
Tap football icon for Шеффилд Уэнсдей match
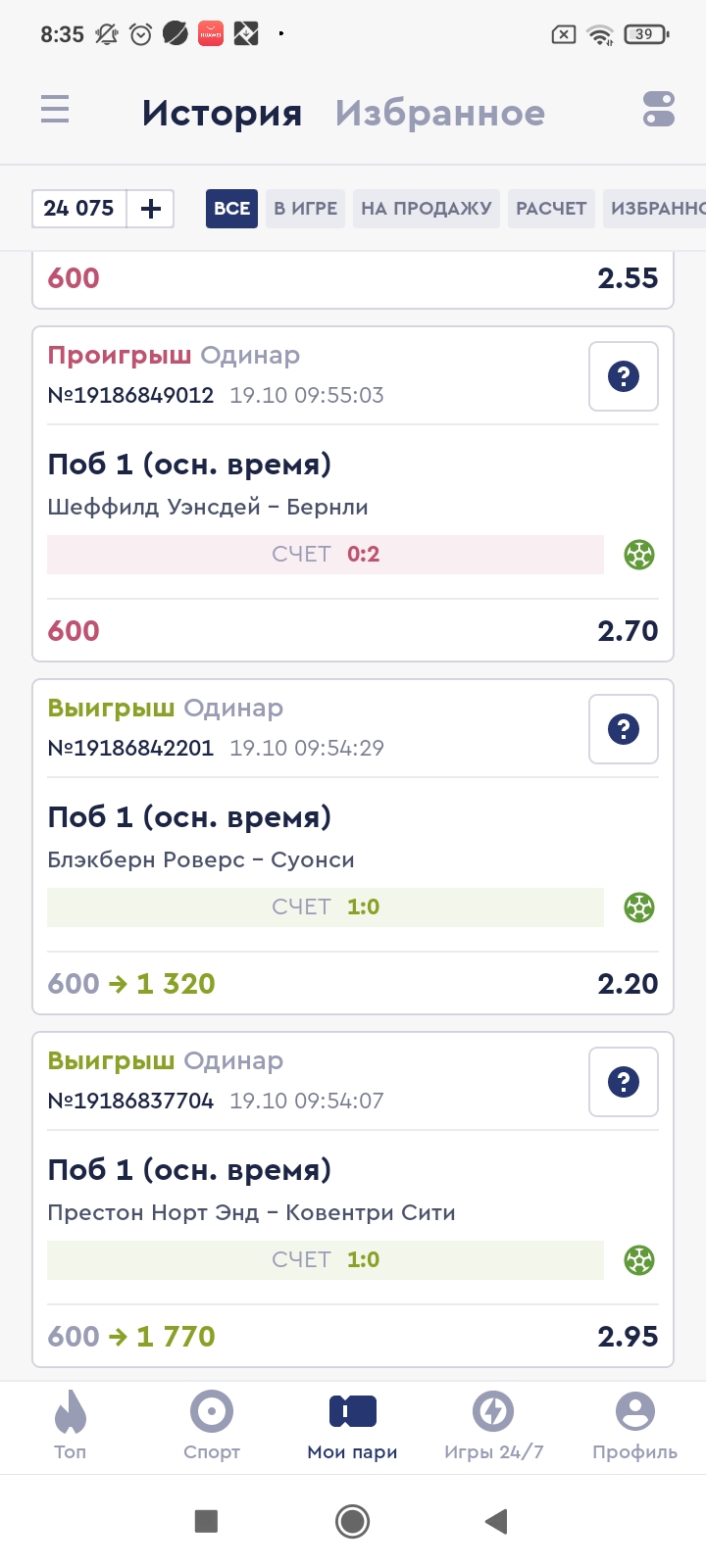639,555
